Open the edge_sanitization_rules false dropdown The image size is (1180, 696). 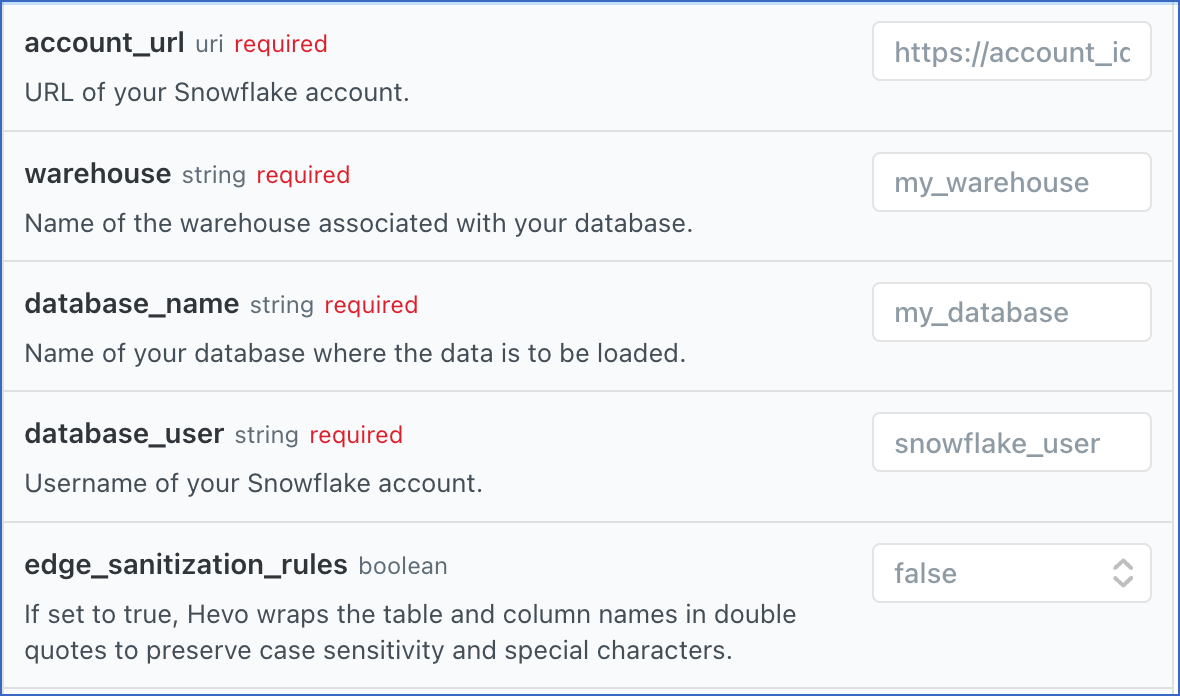(1011, 573)
